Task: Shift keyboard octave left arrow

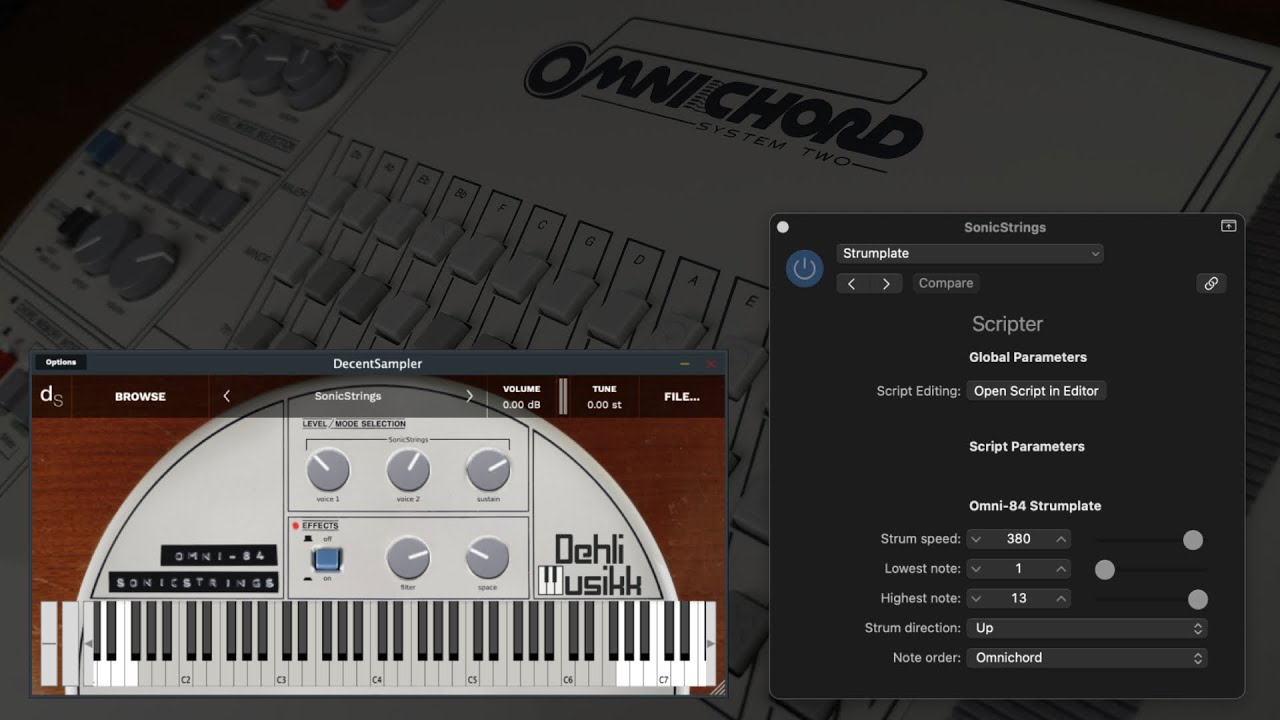Action: pyautogui.click(x=88, y=645)
